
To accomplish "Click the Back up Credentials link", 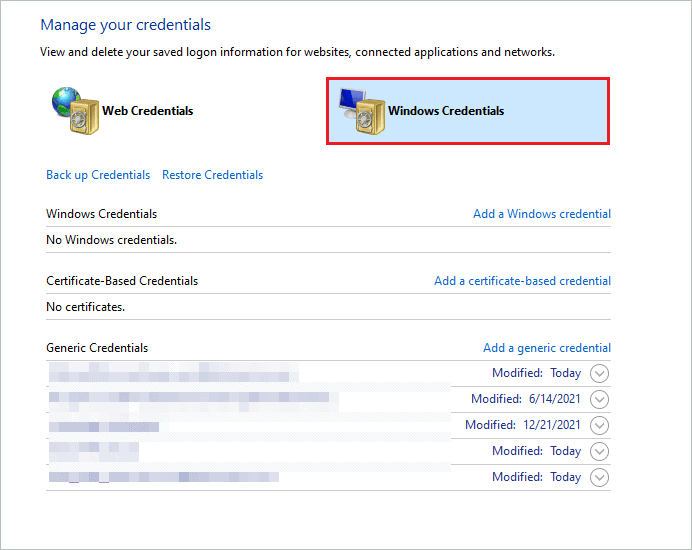I will point(98,175).
